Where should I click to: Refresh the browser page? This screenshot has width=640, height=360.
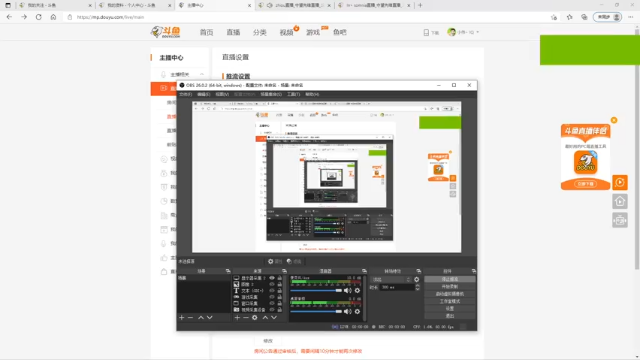click(x=38, y=17)
